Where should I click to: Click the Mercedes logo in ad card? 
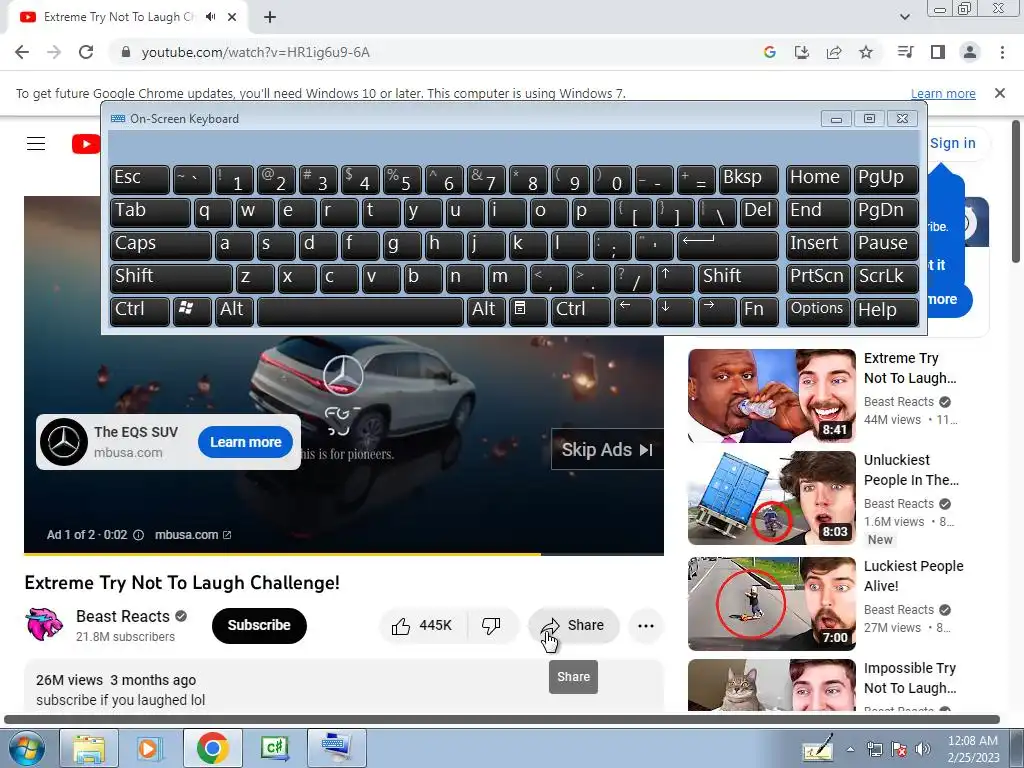pos(64,442)
